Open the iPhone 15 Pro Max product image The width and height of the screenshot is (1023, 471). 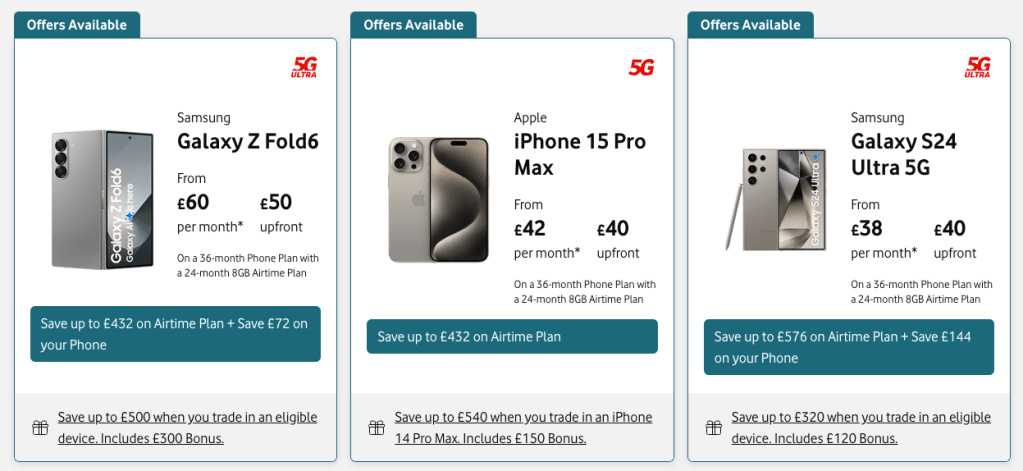click(x=438, y=200)
